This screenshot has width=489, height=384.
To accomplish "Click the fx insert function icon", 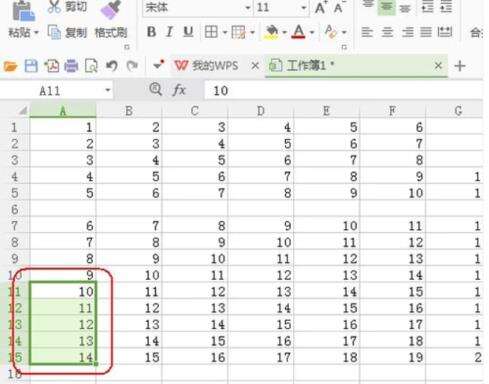I will (x=179, y=90).
